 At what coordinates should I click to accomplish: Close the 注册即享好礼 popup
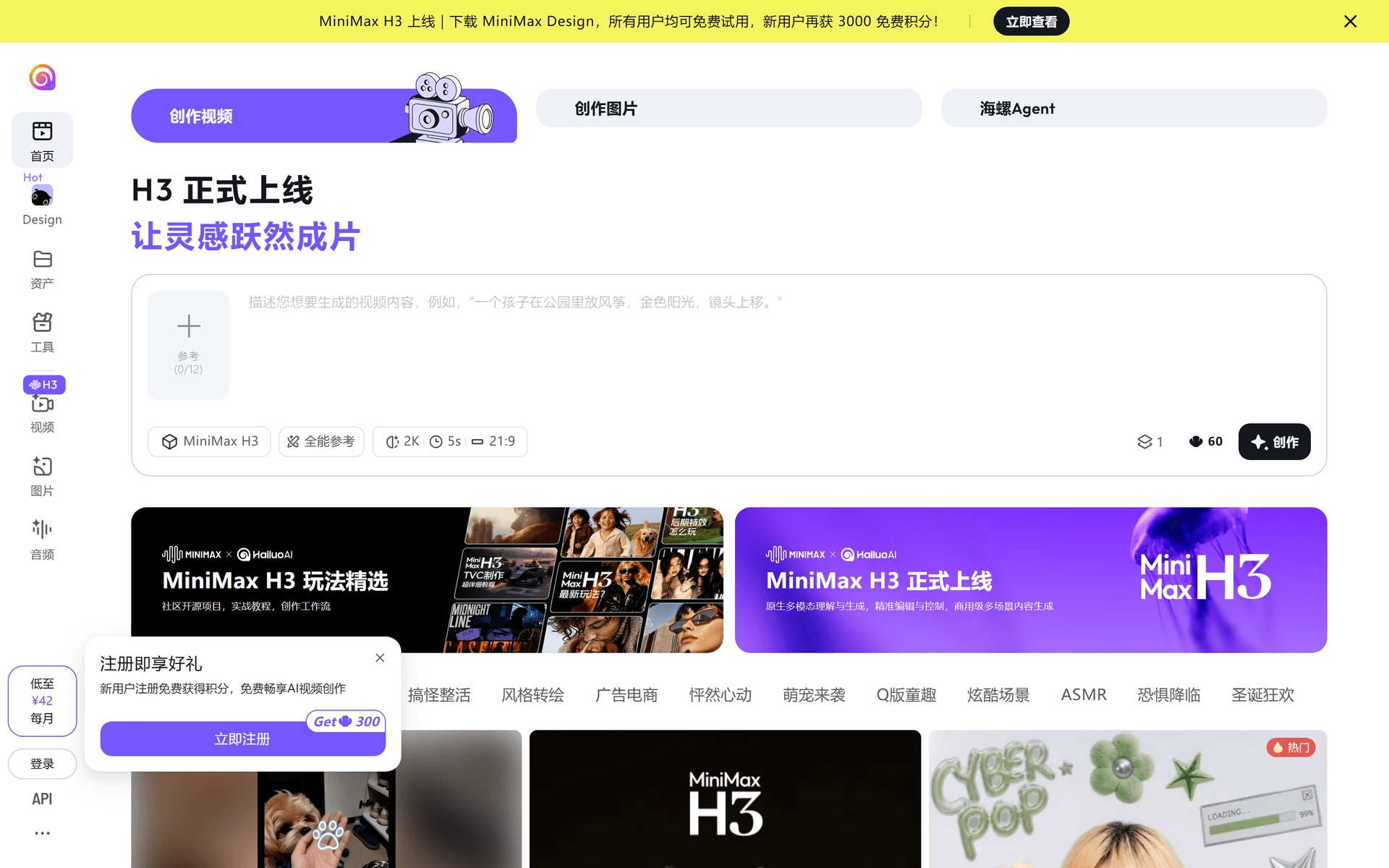380,658
